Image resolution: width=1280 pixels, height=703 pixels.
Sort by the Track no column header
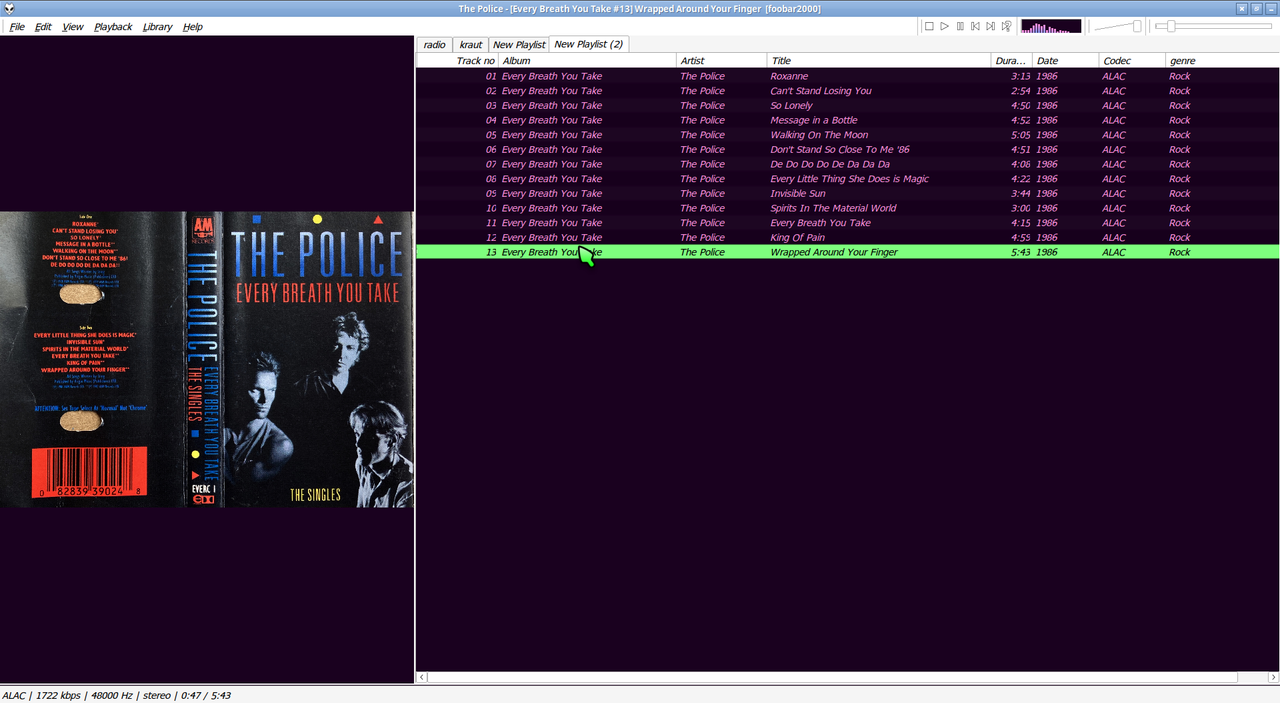tap(457, 61)
